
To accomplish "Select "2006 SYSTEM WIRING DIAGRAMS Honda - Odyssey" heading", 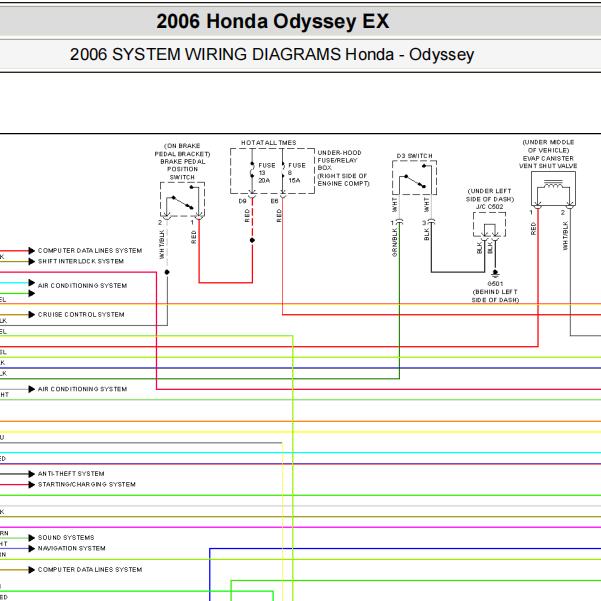I will [x=272, y=54].
